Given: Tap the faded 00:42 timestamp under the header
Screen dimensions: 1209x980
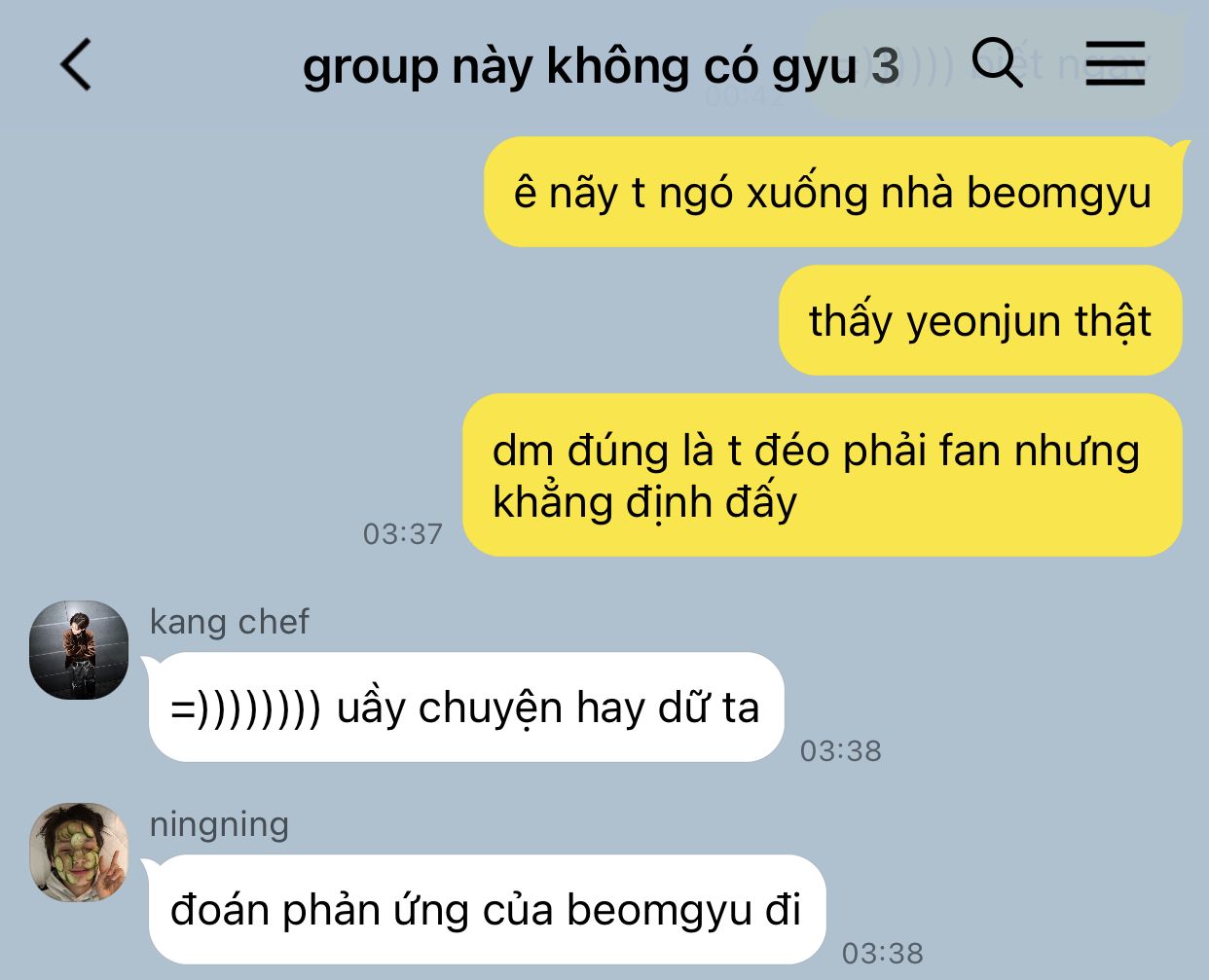Looking at the screenshot, I should coord(745,97).
